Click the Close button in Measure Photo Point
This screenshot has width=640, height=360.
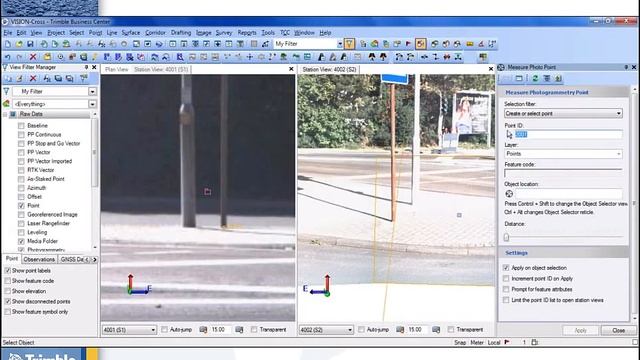pyautogui.click(x=618, y=330)
